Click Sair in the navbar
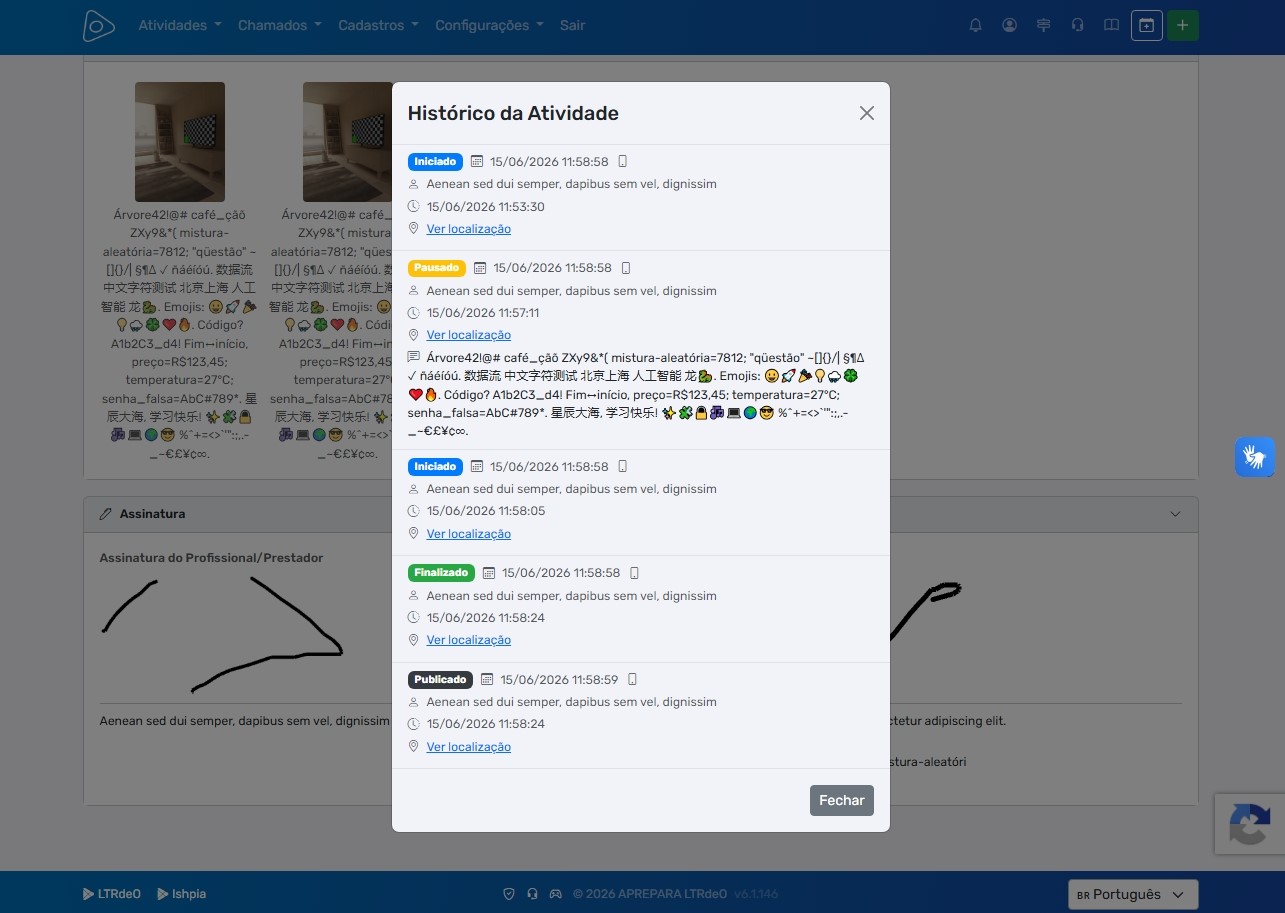1285x913 pixels. coord(573,25)
